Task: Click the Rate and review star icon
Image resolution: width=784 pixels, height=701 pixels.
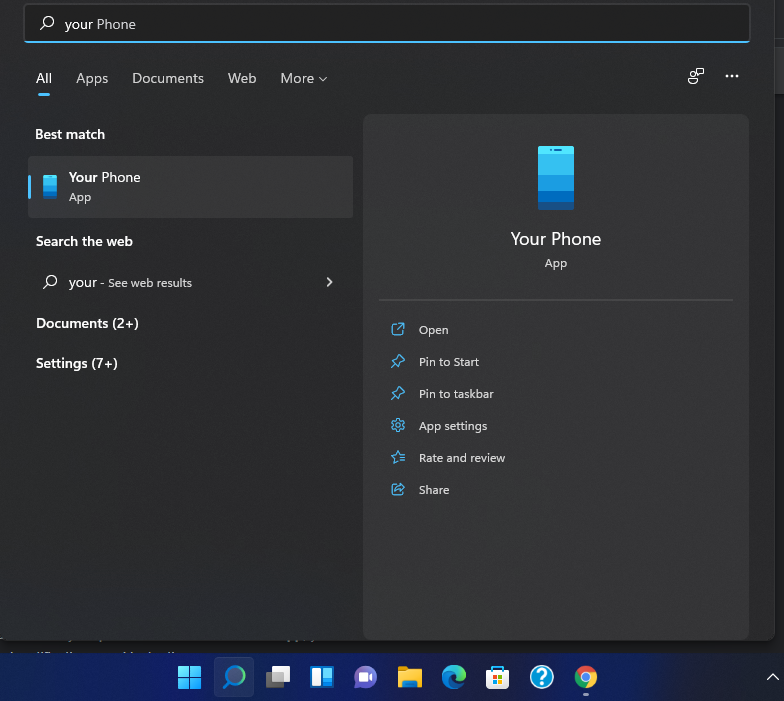Action: (398, 457)
